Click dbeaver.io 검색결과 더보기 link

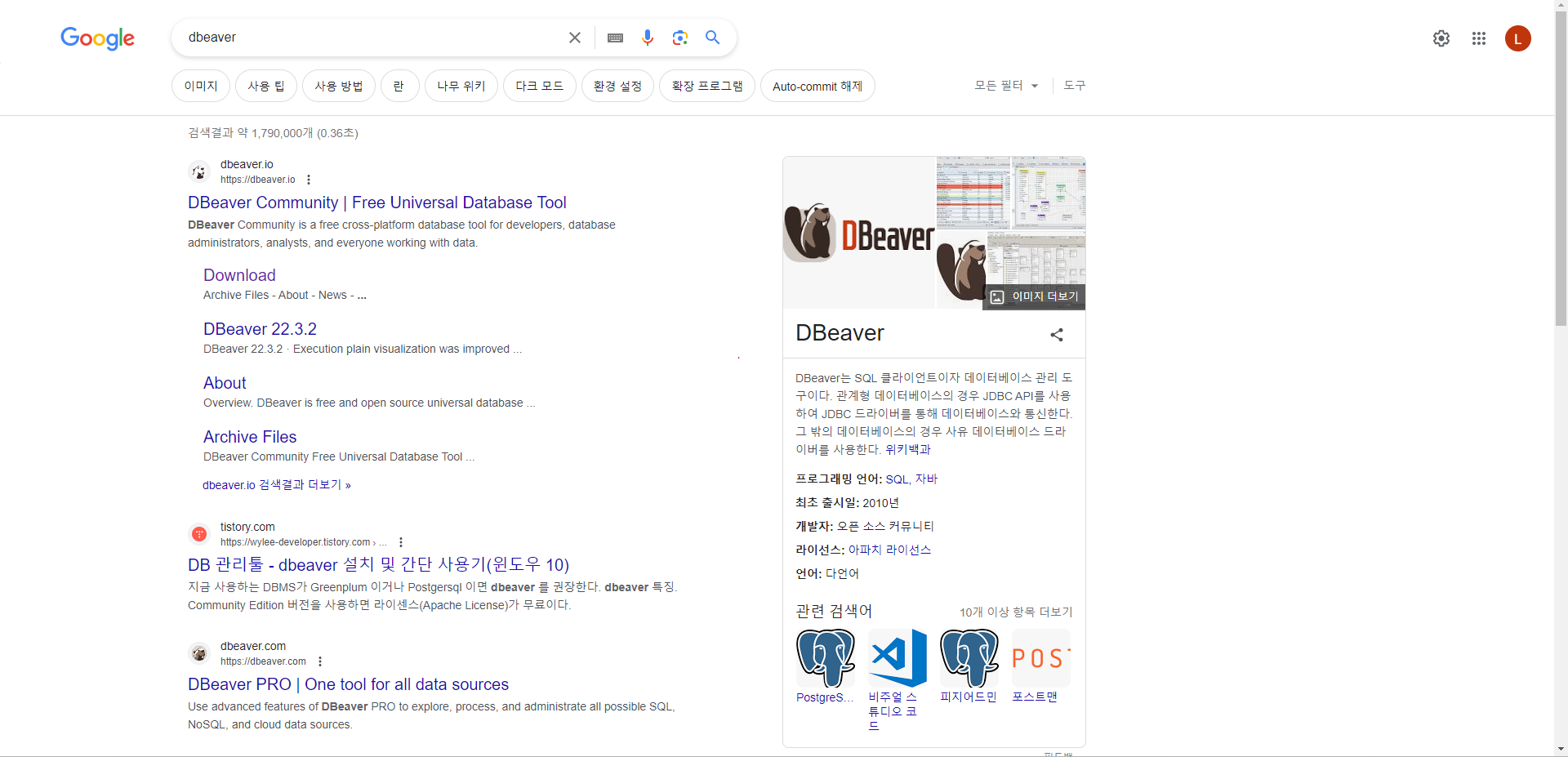277,485
